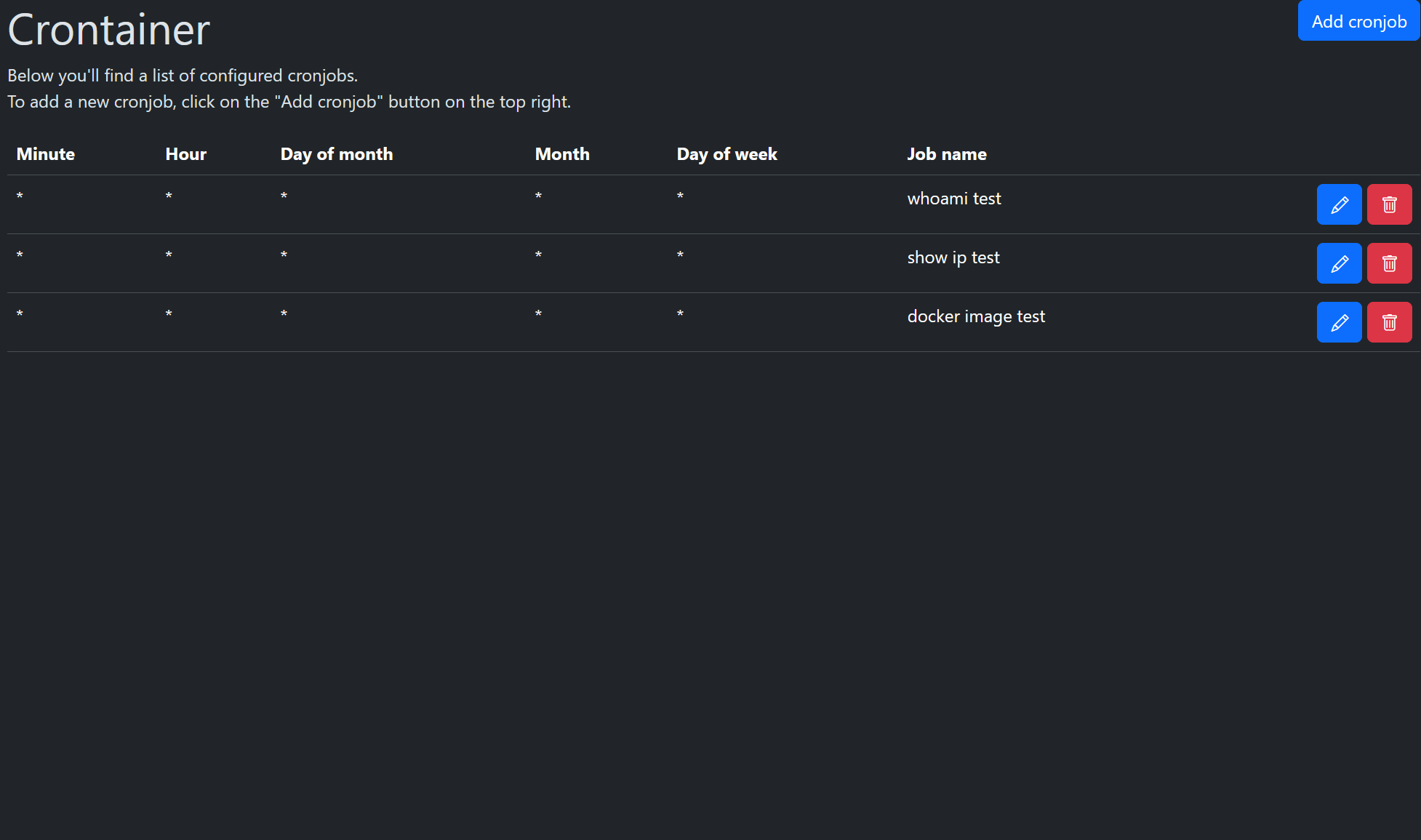Click the Month column header

[x=562, y=154]
